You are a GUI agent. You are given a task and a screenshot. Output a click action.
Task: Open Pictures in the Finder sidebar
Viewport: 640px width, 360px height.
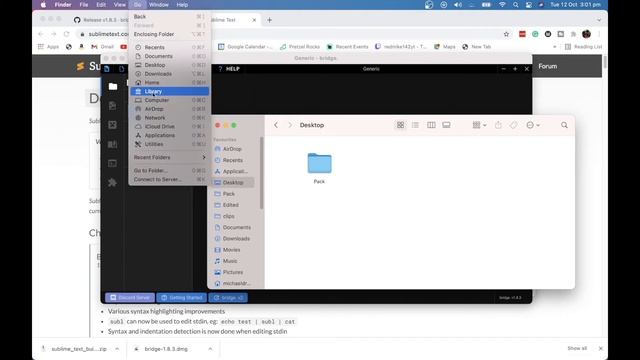coord(233,272)
